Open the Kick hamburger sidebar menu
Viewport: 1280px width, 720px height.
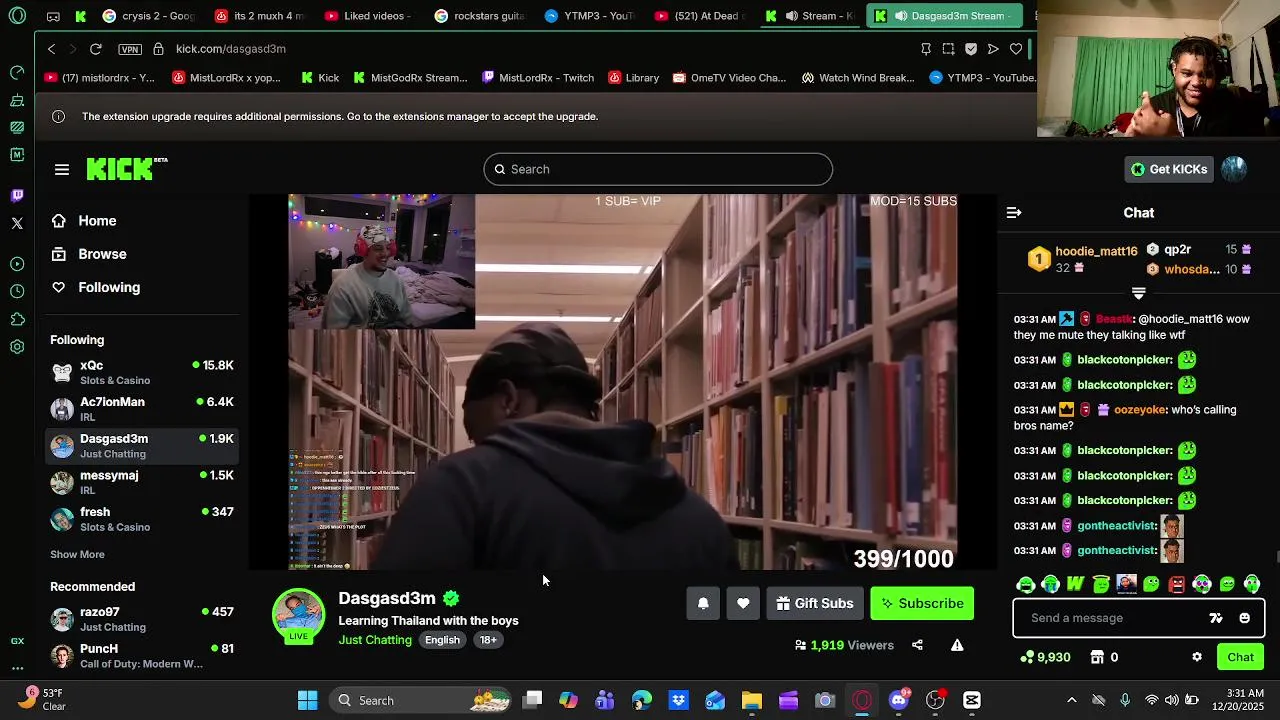pos(62,170)
